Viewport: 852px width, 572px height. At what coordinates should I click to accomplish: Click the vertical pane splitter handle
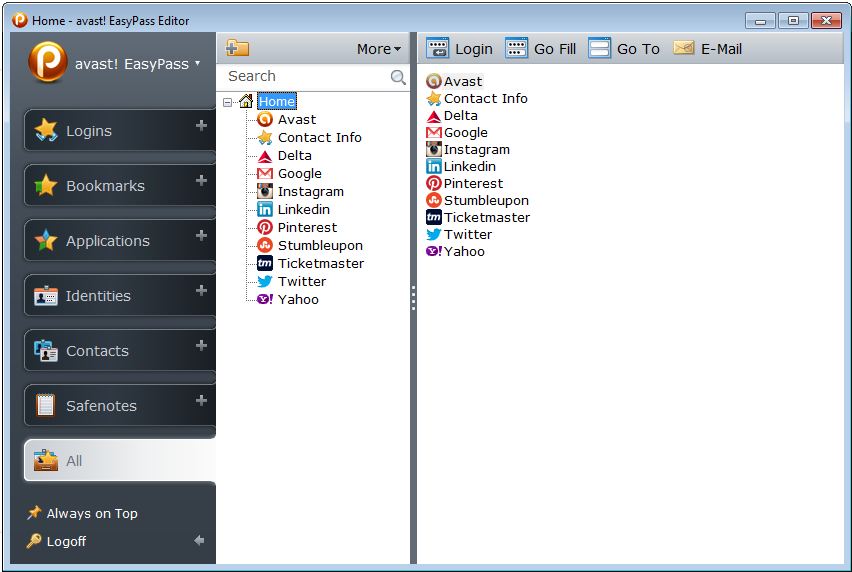(x=413, y=298)
